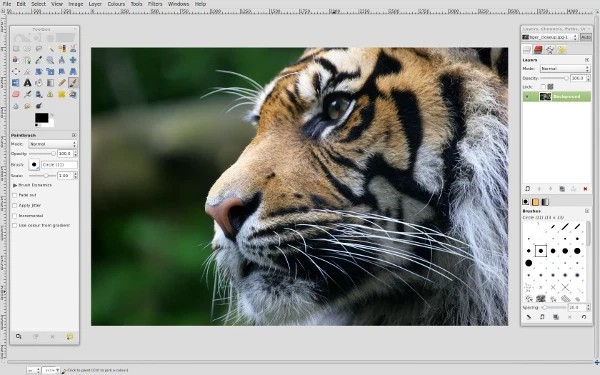
Task: Enable the Incremental checkbox
Action: pyautogui.click(x=15, y=216)
